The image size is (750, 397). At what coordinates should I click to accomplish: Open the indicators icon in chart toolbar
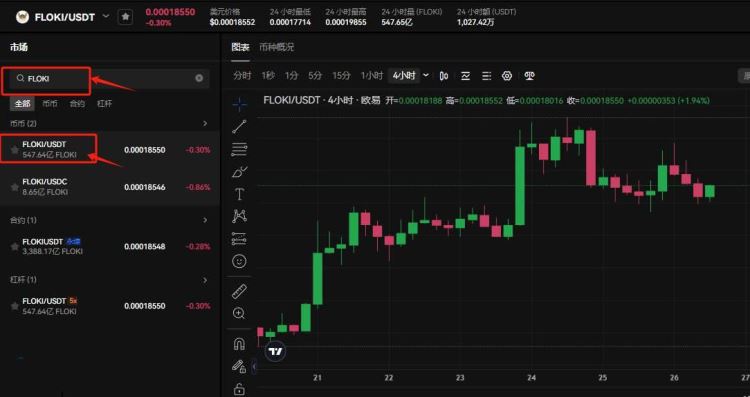465,76
